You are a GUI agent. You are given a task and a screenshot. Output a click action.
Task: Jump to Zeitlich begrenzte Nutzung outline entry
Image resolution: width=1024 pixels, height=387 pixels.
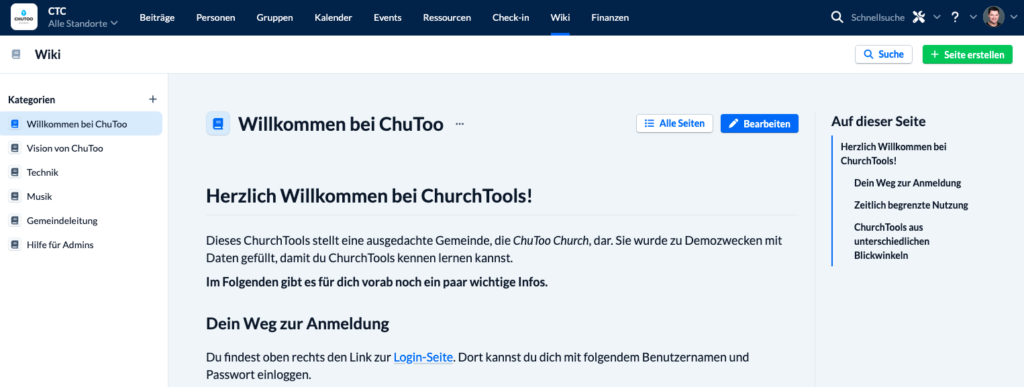[x=910, y=205]
